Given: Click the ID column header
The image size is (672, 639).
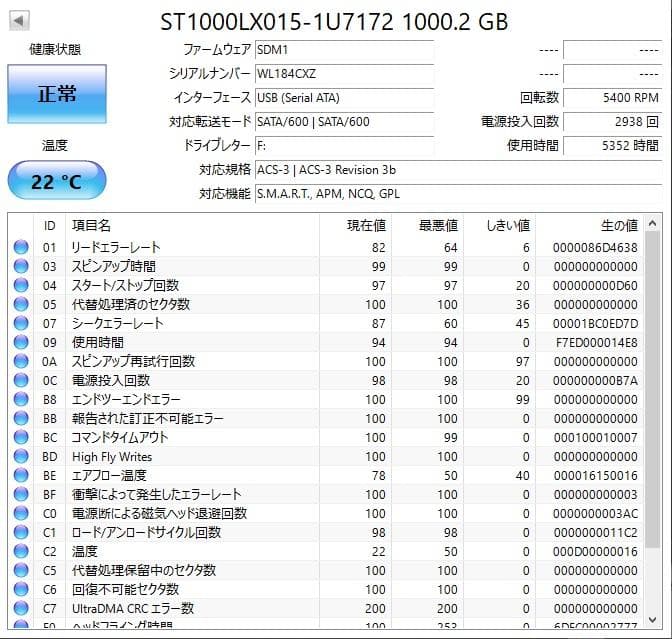Looking at the screenshot, I should [x=49, y=225].
